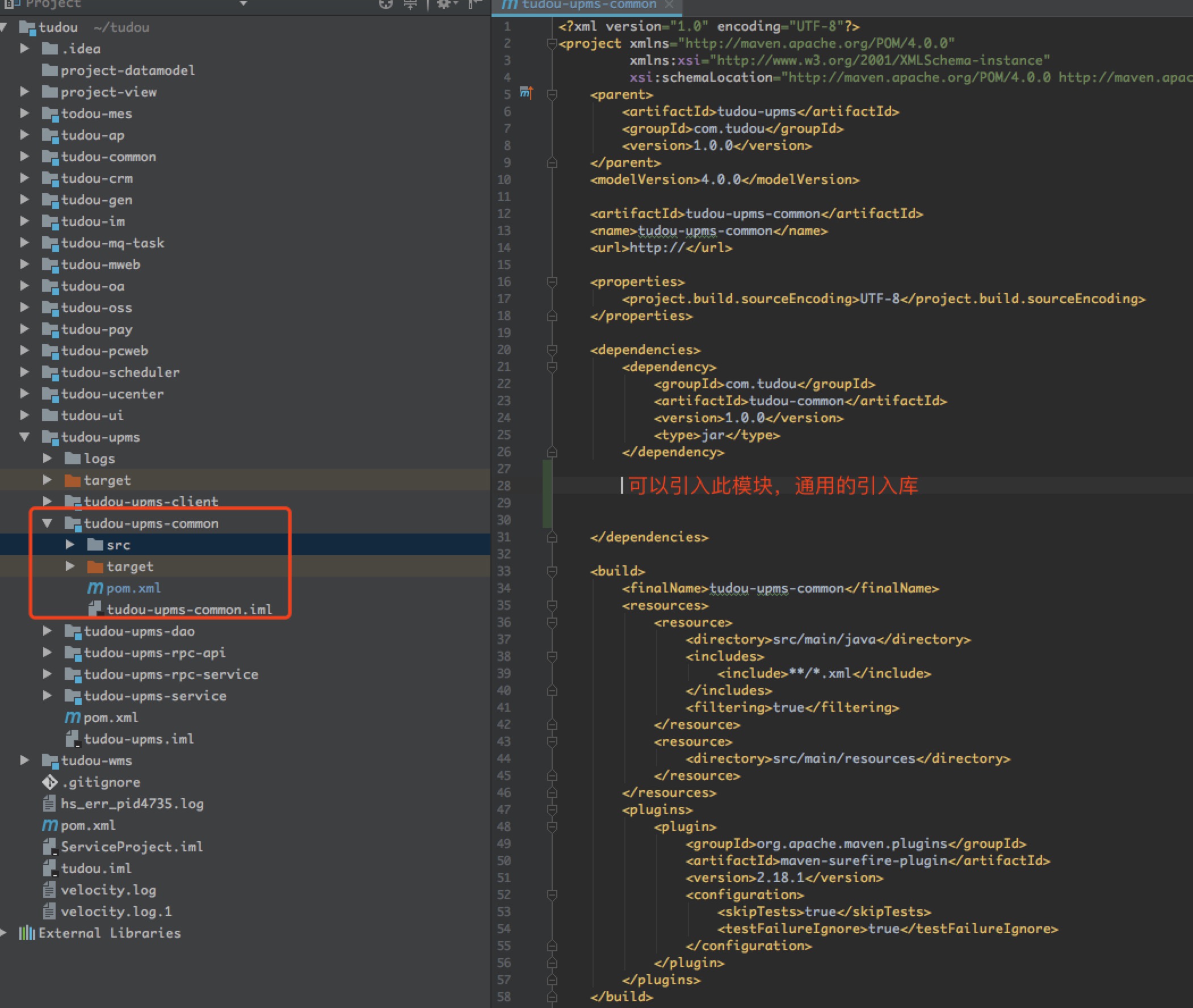Click the velocity.log file icon
The width and height of the screenshot is (1193, 1008).
click(x=50, y=890)
